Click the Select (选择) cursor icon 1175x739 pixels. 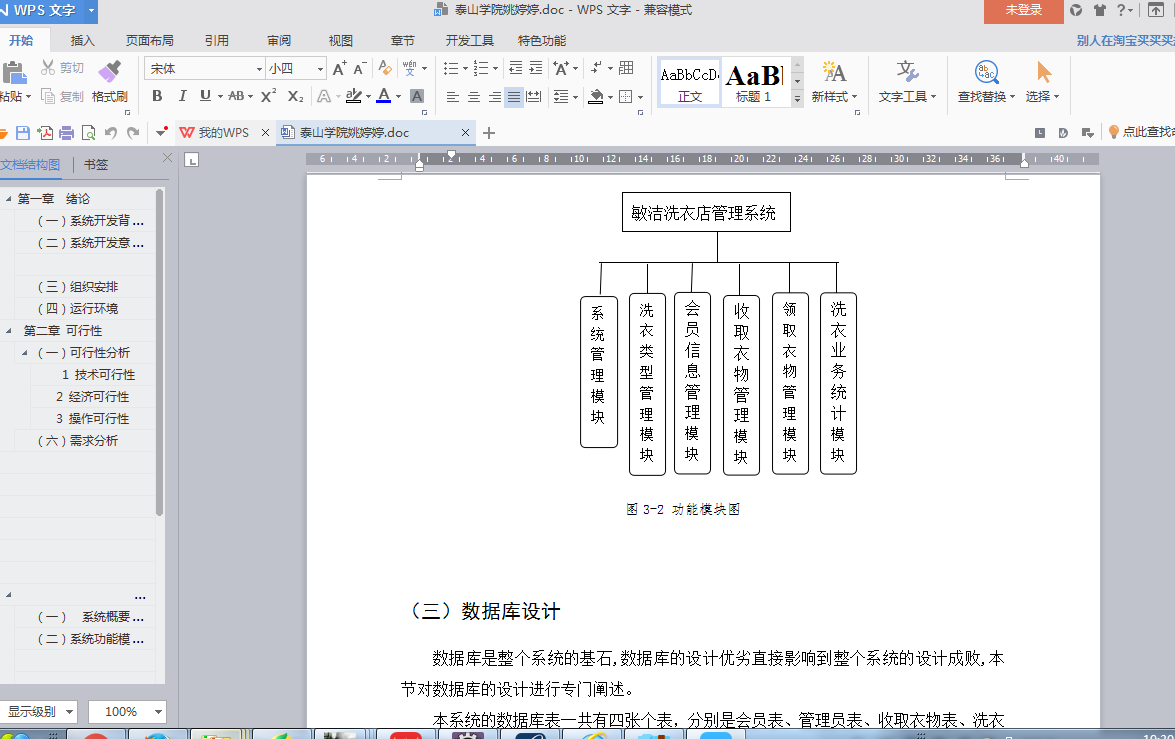coord(1043,72)
